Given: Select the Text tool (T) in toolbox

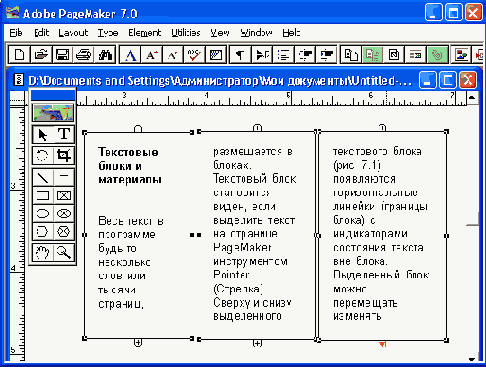Looking at the screenshot, I should point(64,135).
